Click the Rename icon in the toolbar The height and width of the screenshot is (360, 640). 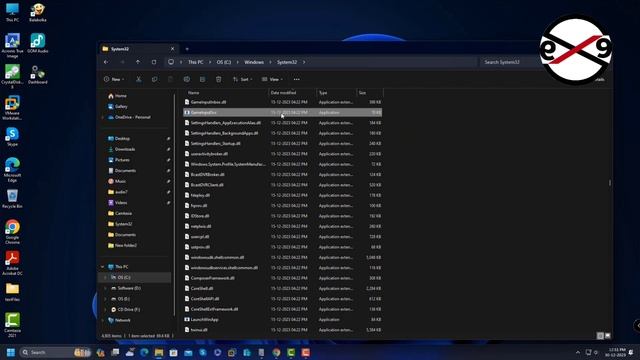click(187, 79)
